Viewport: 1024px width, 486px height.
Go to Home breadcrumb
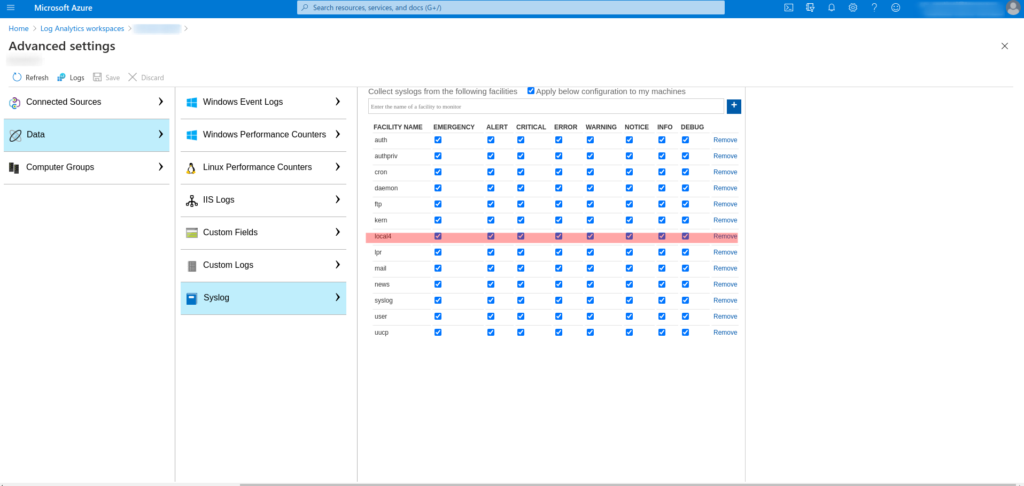pos(18,29)
